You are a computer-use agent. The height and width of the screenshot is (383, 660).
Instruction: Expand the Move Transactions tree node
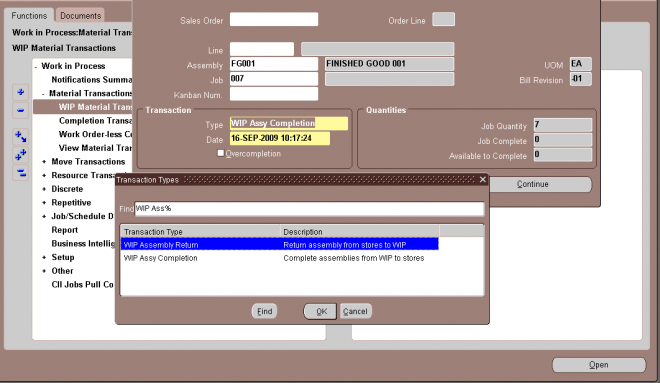click(44, 162)
